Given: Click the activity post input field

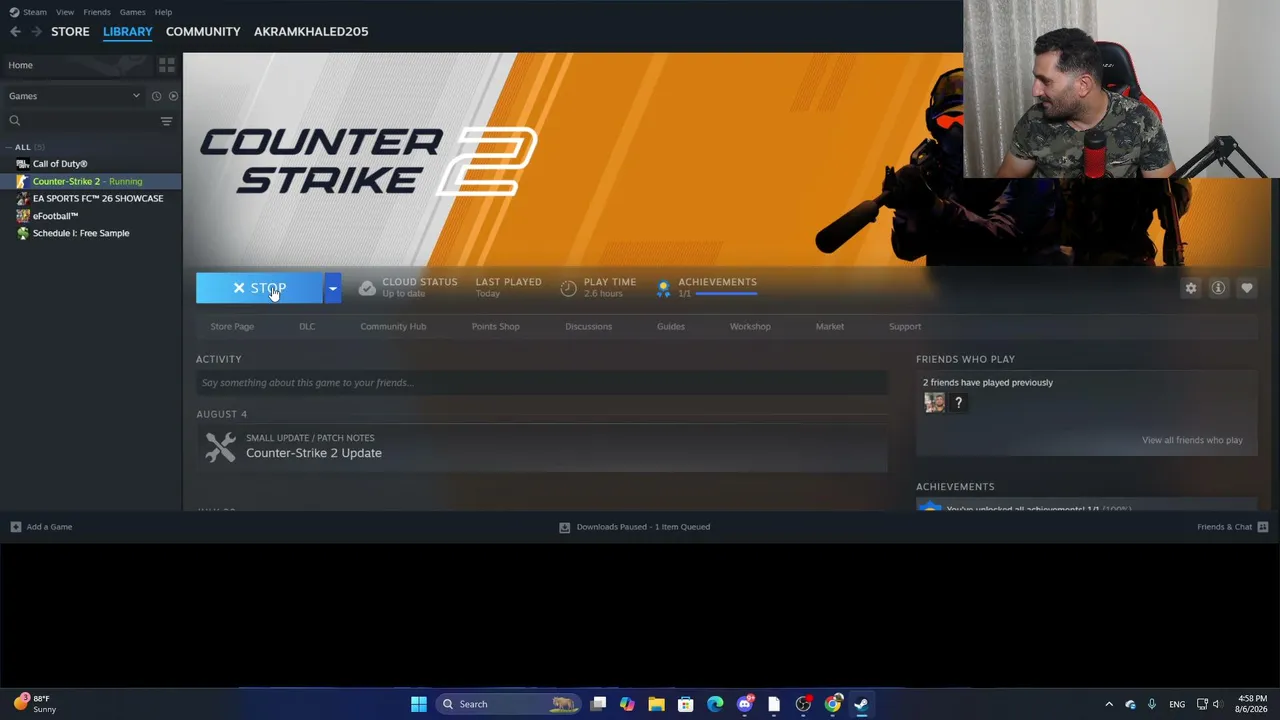Looking at the screenshot, I should (542, 383).
